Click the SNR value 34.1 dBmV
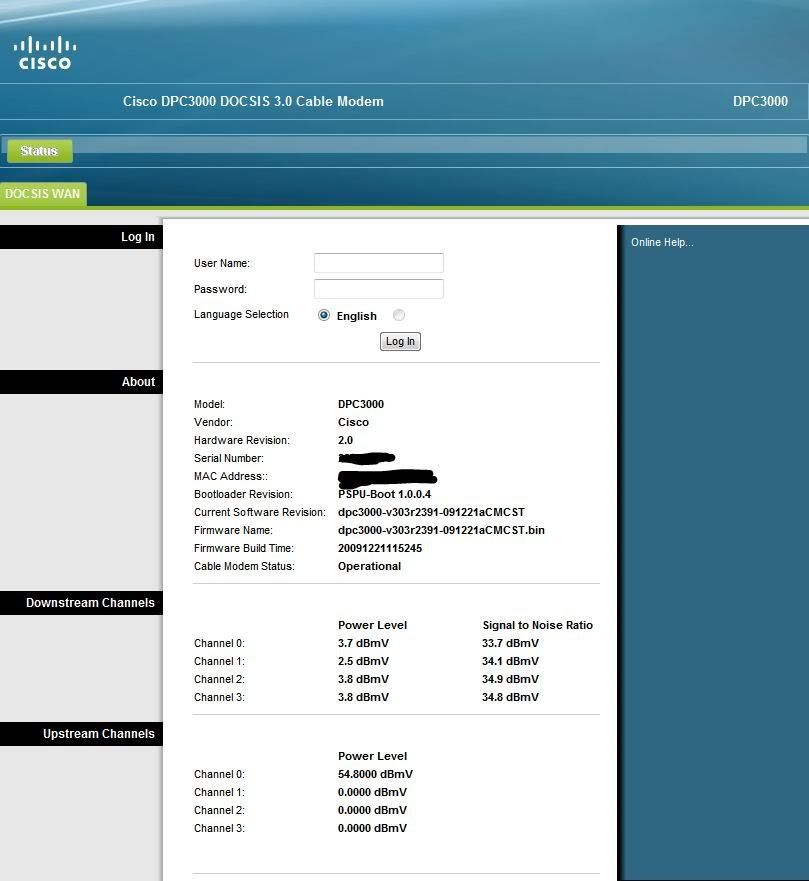 510,661
